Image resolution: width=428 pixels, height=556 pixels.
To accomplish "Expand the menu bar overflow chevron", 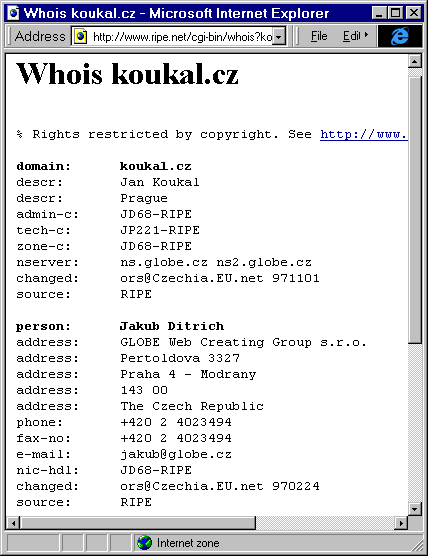I will (366, 35).
